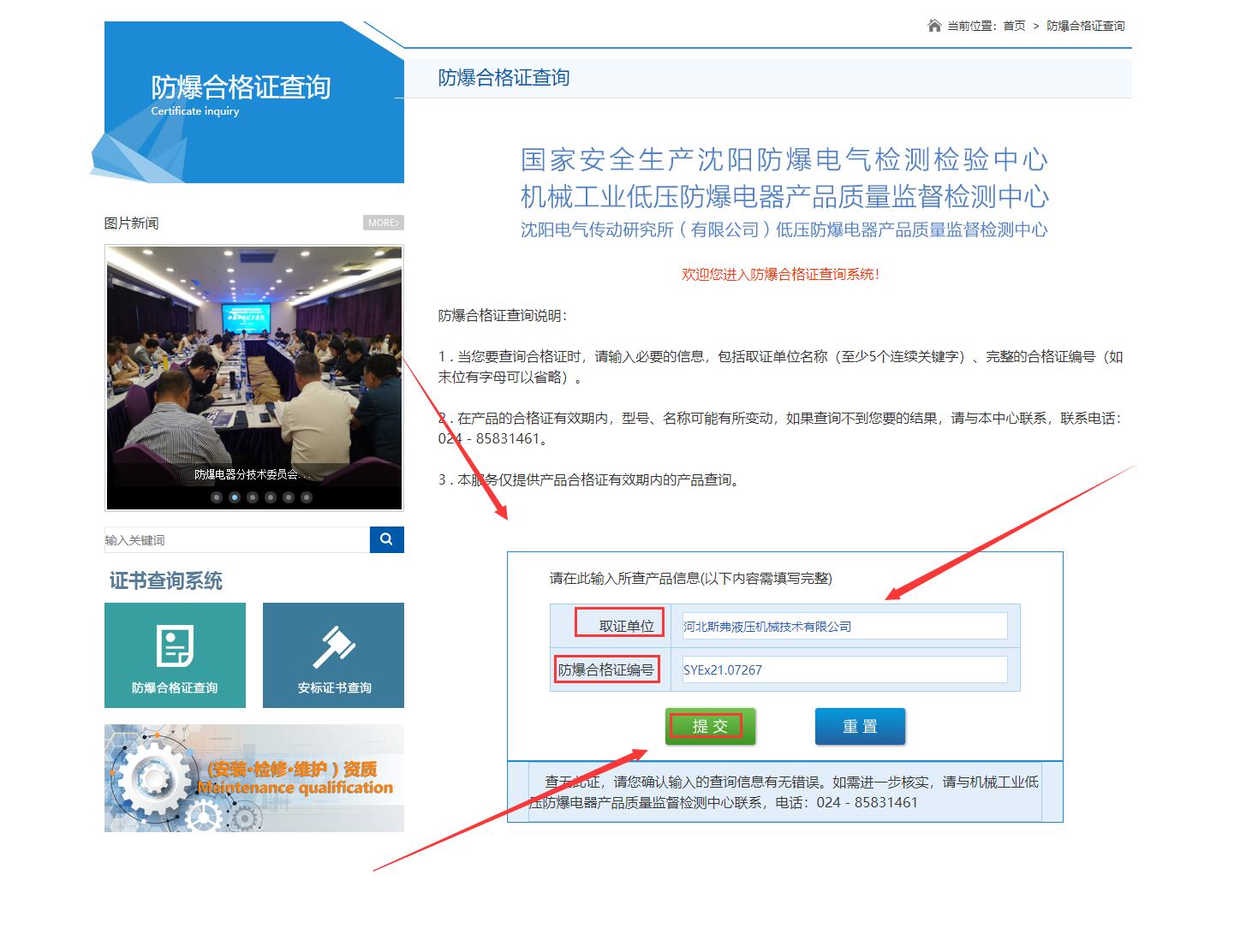
Task: Click the 防爆合格证查询 breadcrumb item
Action: [1085, 26]
